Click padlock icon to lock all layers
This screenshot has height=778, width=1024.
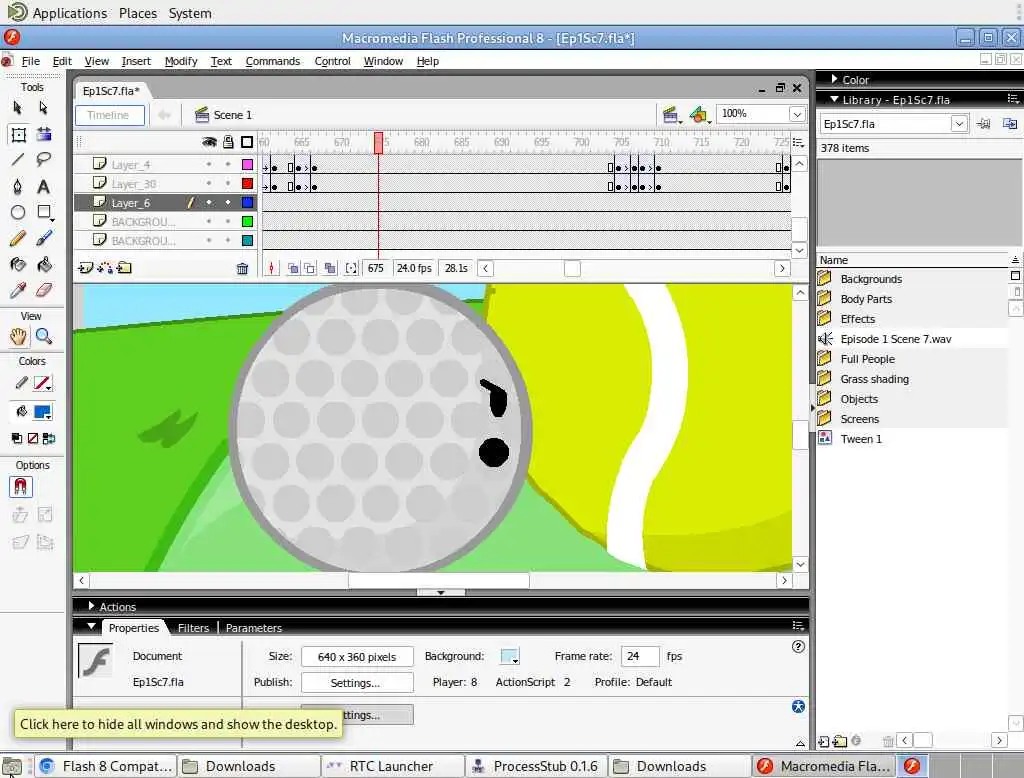228,142
